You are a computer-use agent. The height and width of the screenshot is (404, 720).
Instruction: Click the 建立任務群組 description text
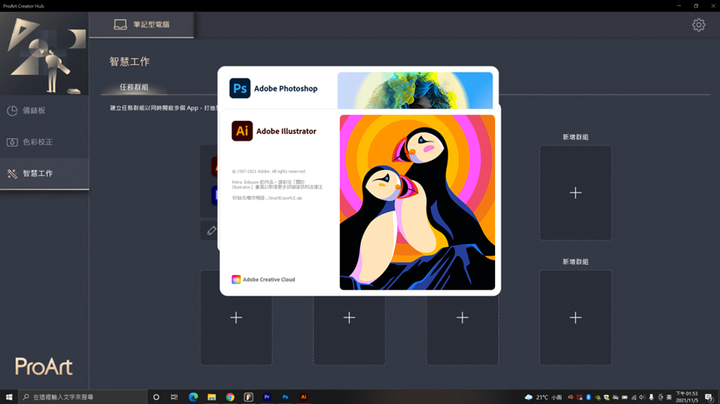163,108
